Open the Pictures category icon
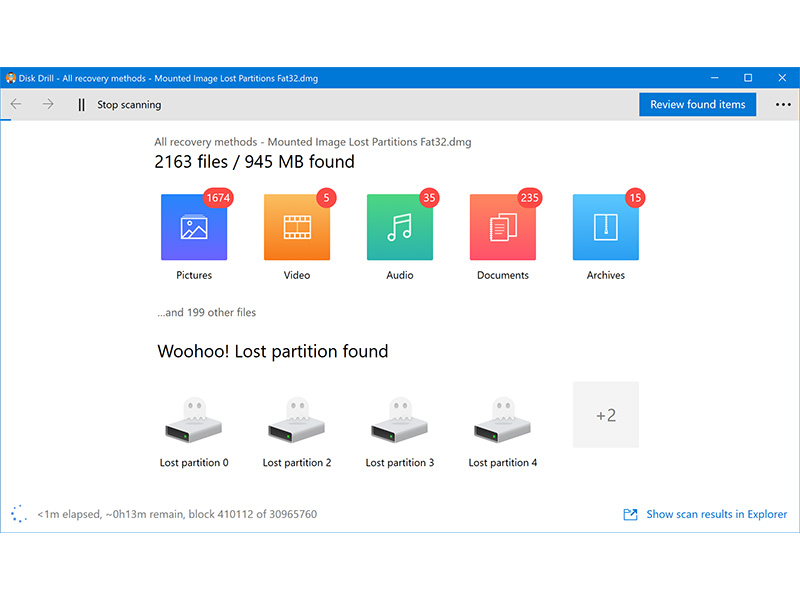 pyautogui.click(x=194, y=228)
